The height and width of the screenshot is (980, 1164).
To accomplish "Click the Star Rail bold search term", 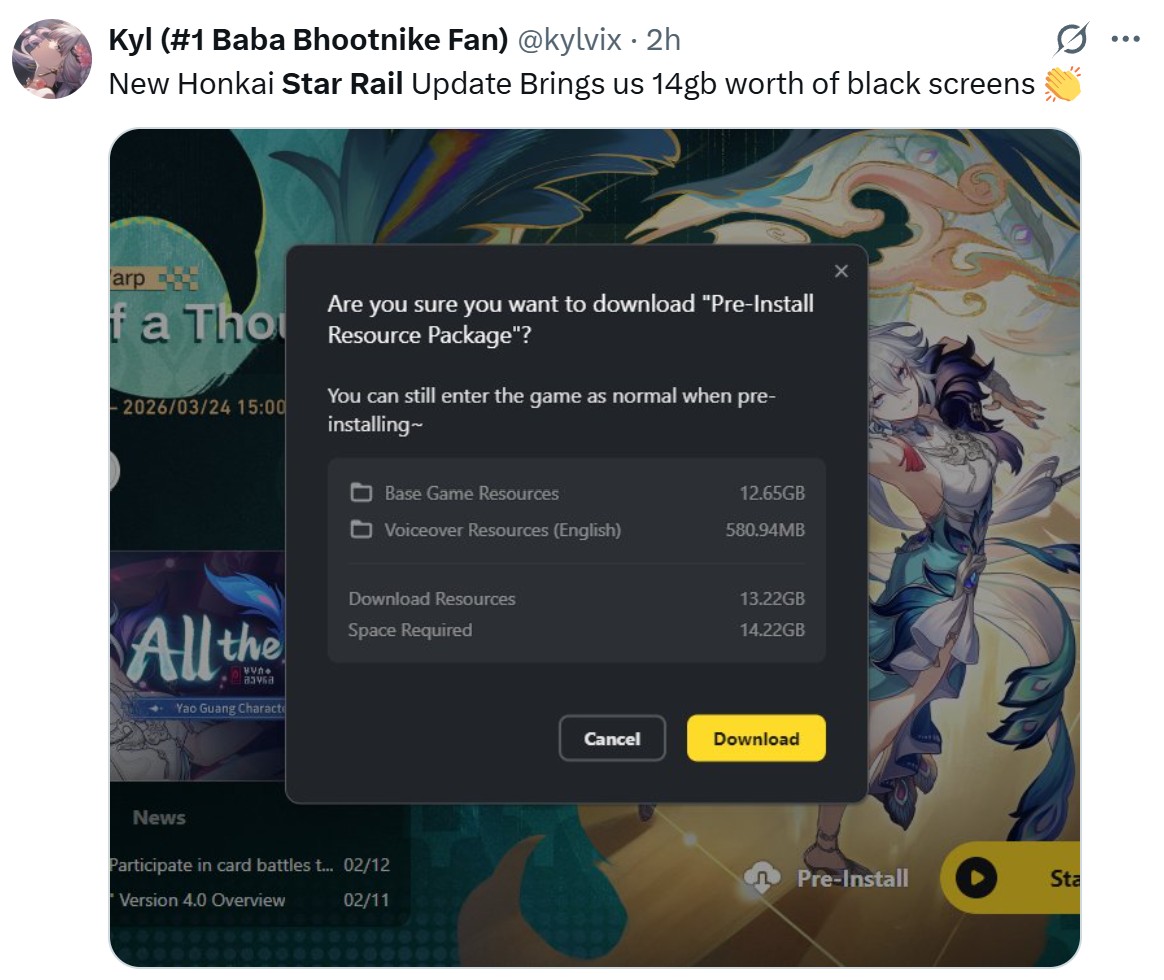I will [x=342, y=84].
